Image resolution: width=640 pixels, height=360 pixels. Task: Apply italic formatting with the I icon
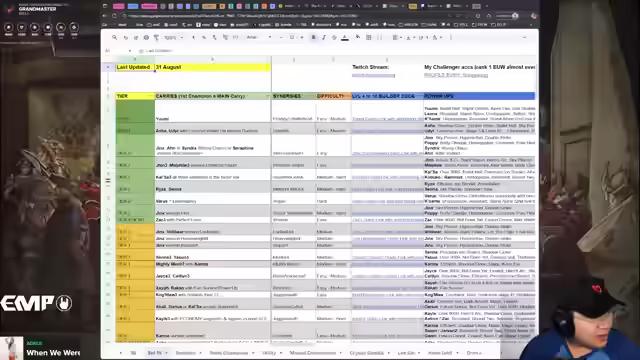point(324,38)
